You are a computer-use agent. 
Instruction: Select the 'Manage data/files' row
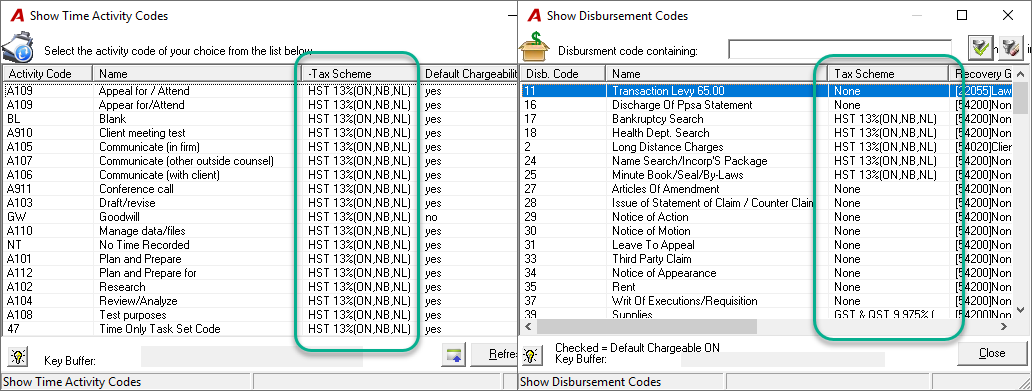tap(261, 231)
